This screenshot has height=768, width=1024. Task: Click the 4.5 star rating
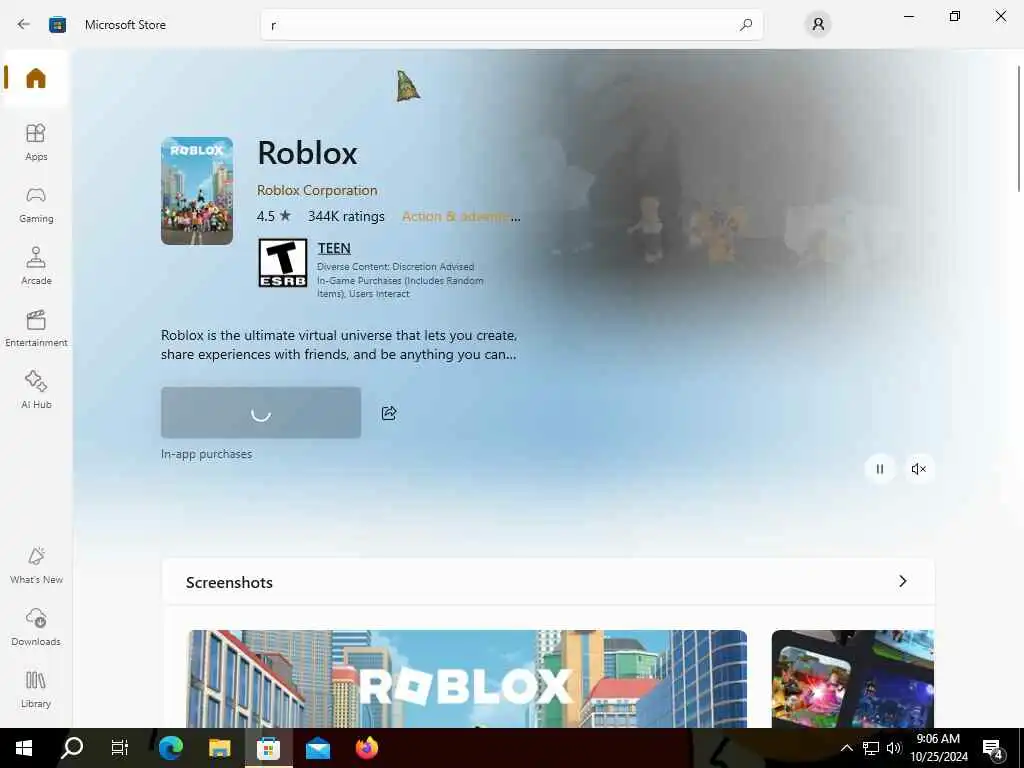(274, 216)
